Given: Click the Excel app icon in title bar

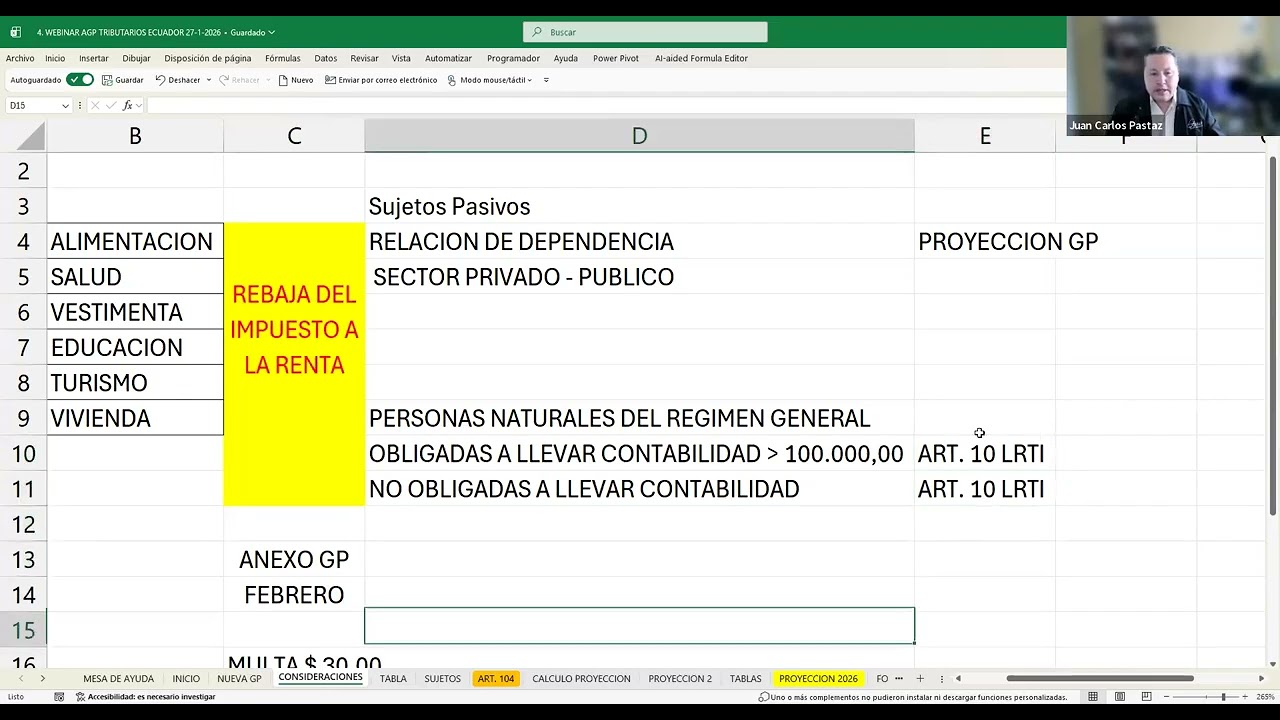Looking at the screenshot, I should click(x=15, y=32).
